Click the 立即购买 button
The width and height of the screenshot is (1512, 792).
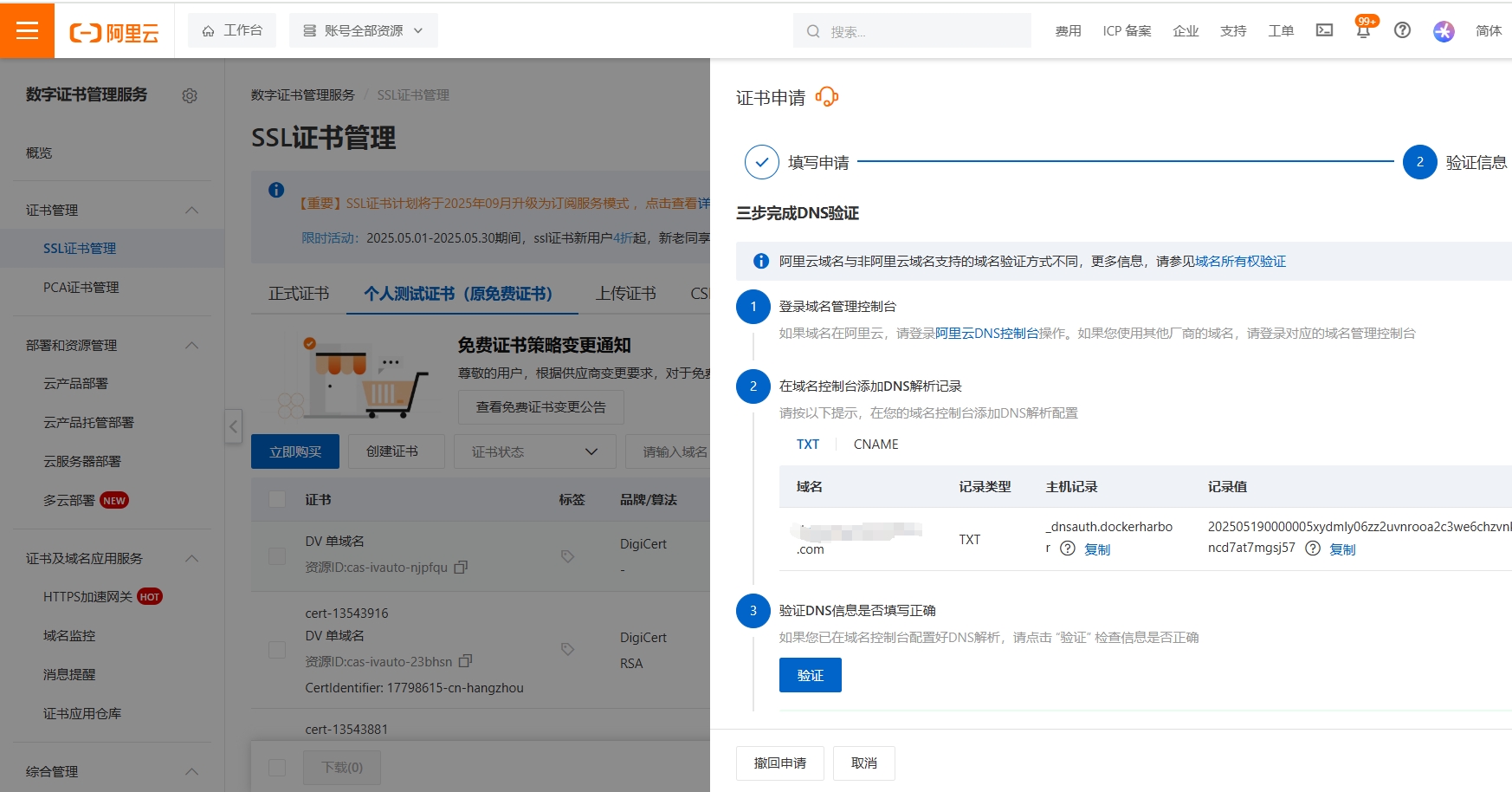click(295, 451)
